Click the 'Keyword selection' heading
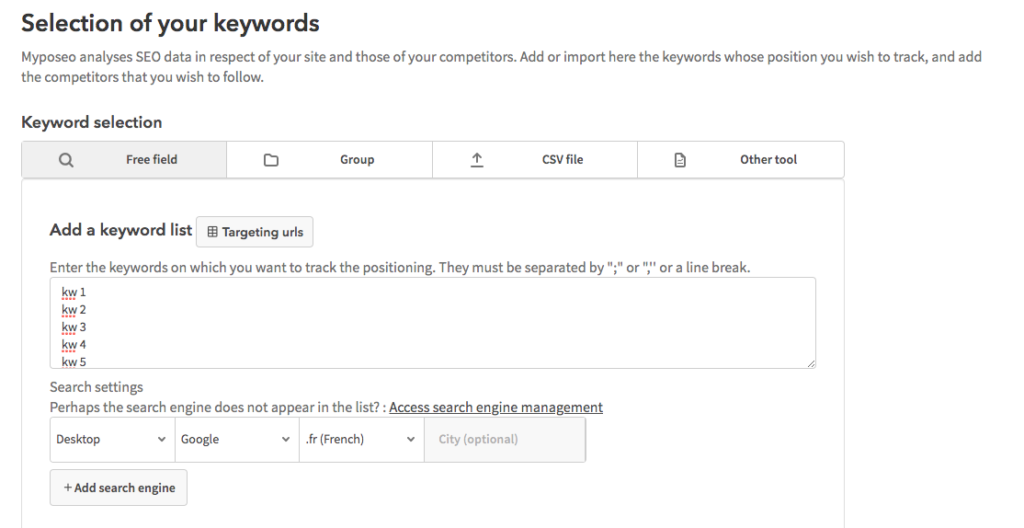This screenshot has height=528, width=1024. pyautogui.click(x=91, y=122)
